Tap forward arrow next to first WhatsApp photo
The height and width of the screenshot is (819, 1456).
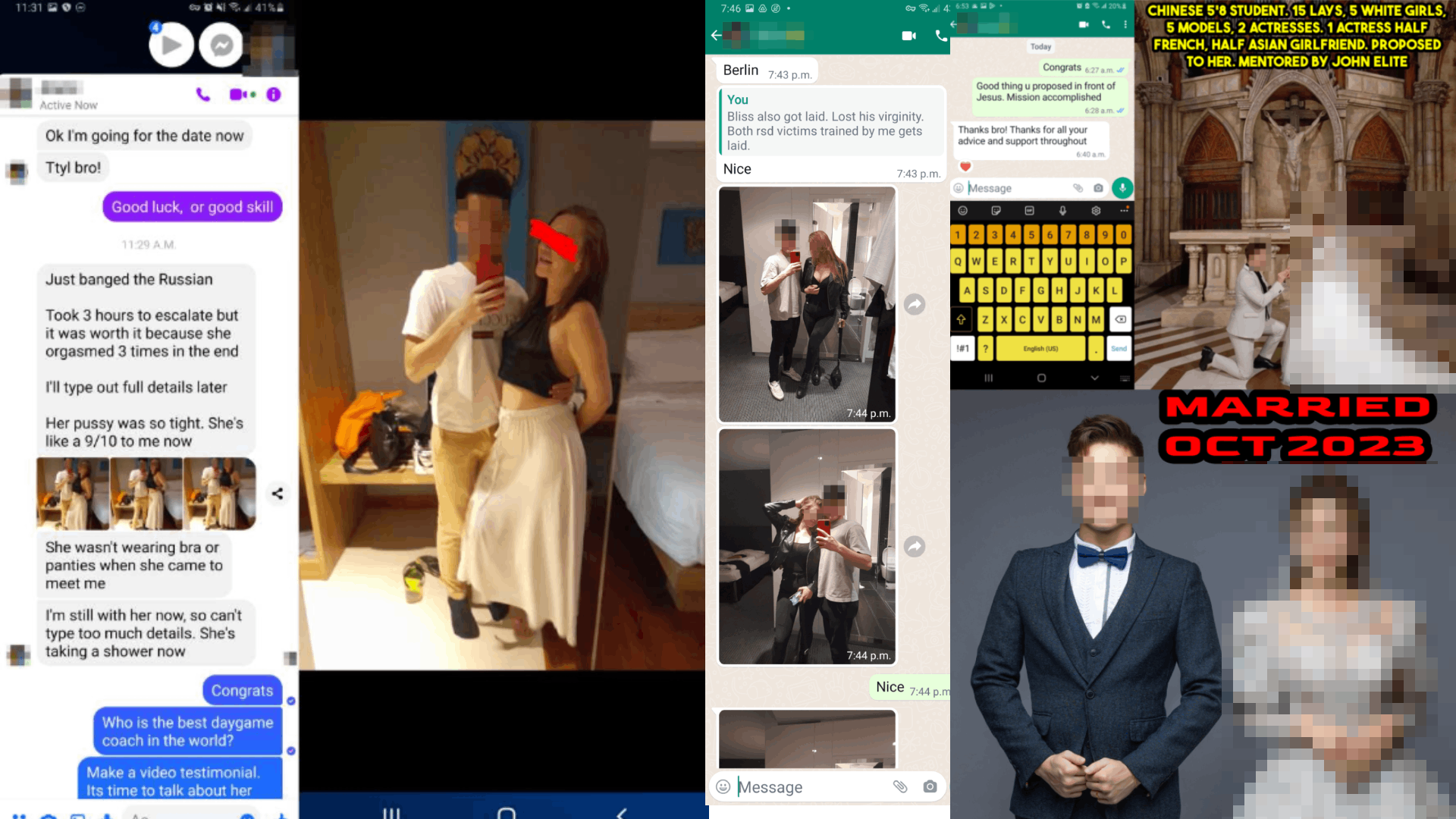[x=915, y=305]
